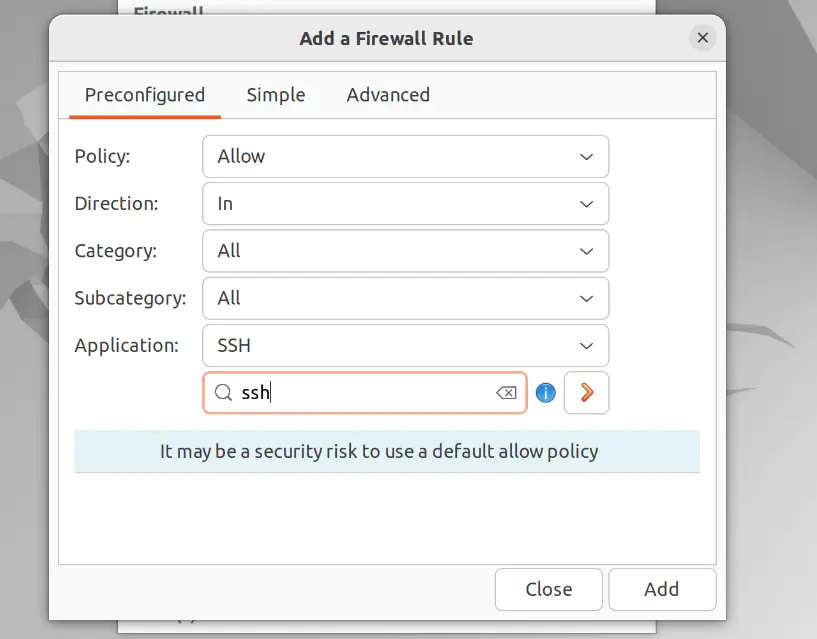
Task: Clear the ssh search text with backspace icon
Action: click(x=506, y=393)
